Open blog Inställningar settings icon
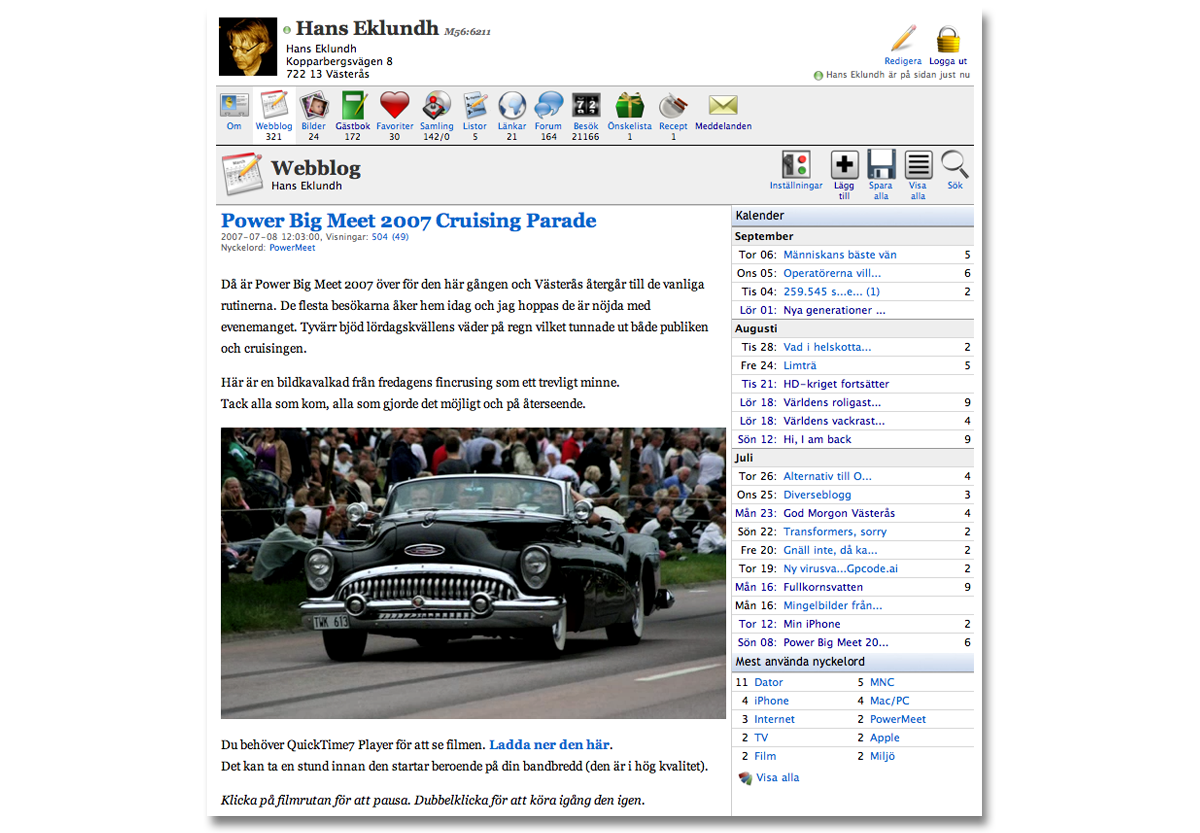1200x833 pixels. point(796,165)
